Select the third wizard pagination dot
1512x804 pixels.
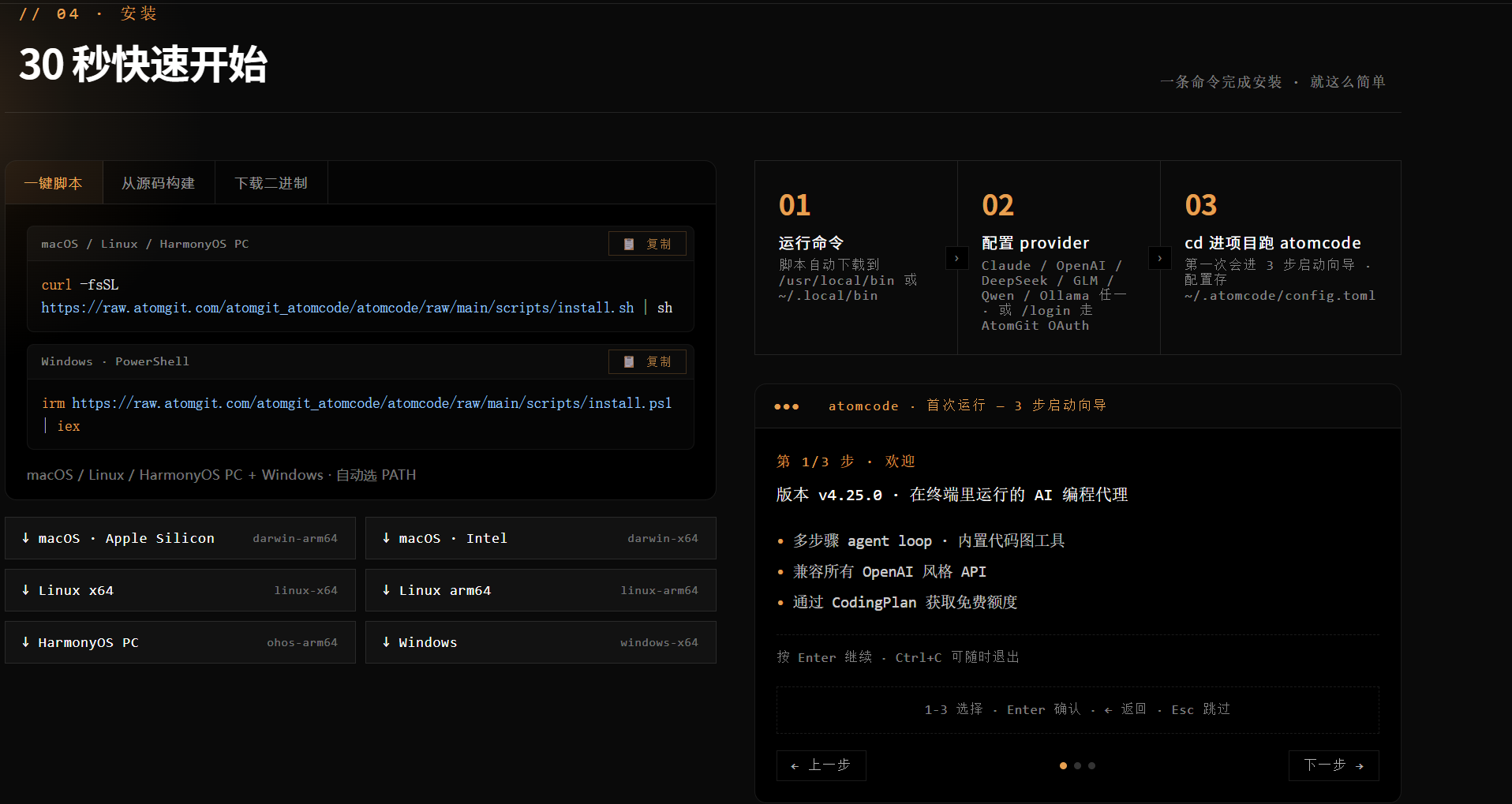pyautogui.click(x=1091, y=765)
